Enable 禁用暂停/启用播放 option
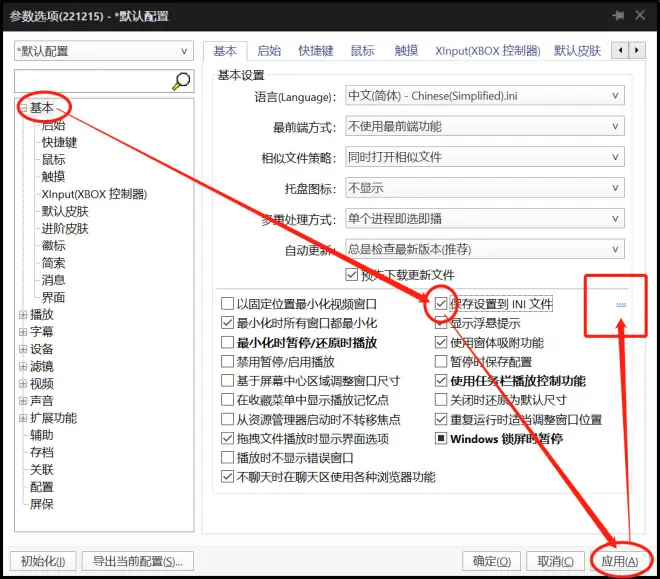This screenshot has width=660, height=579. tap(227, 361)
